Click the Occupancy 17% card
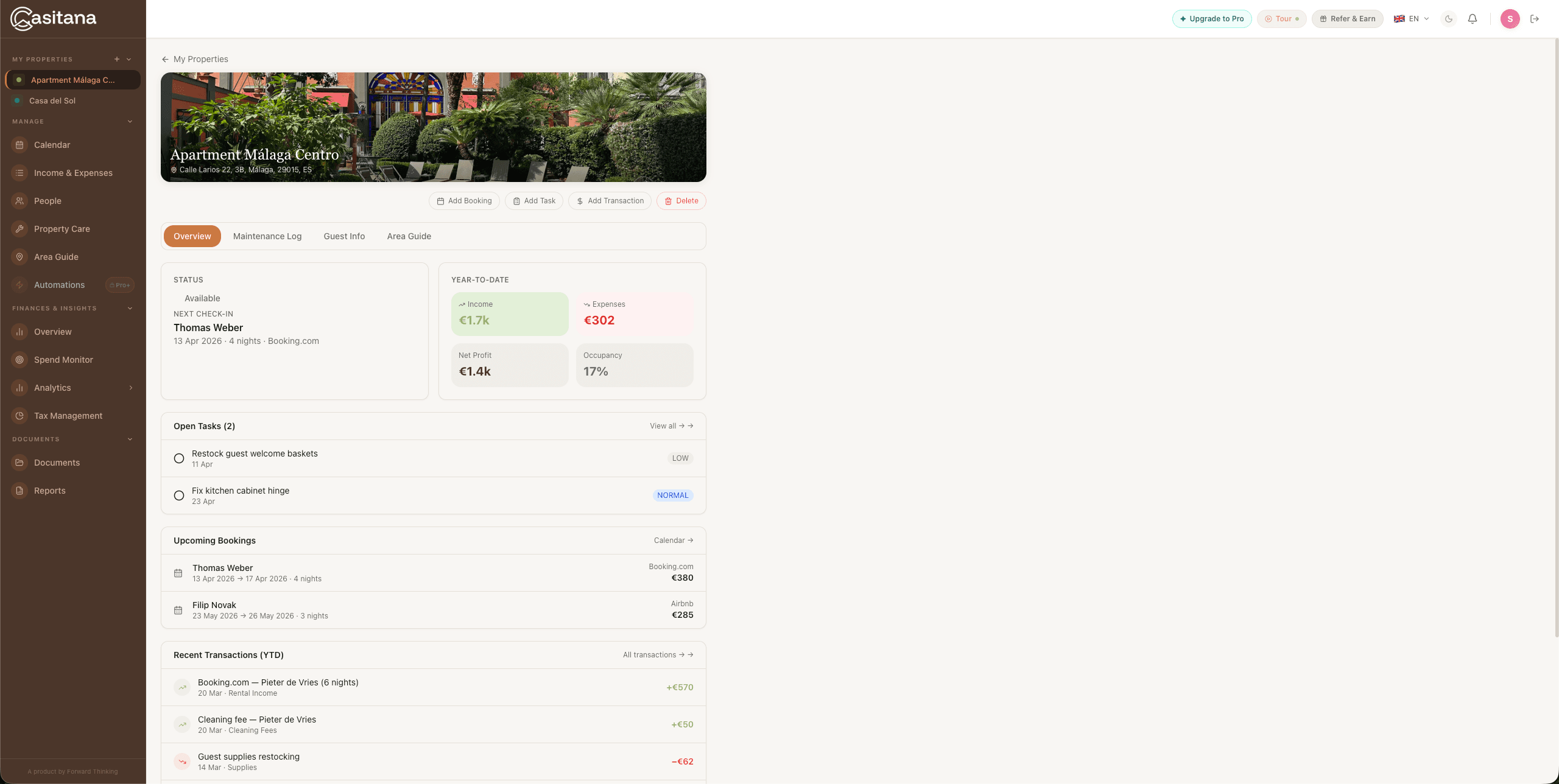Image resolution: width=1559 pixels, height=784 pixels. [x=635, y=365]
